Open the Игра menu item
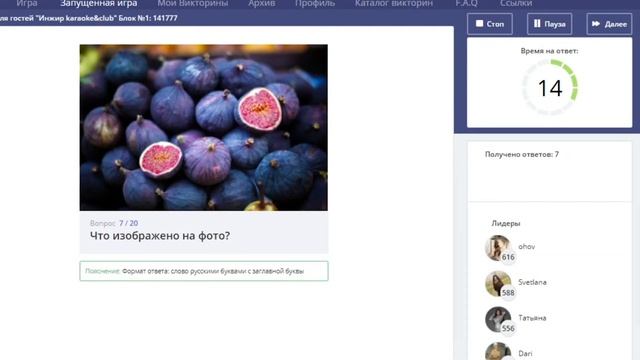Image resolution: width=640 pixels, height=360 pixels. pos(27,3)
